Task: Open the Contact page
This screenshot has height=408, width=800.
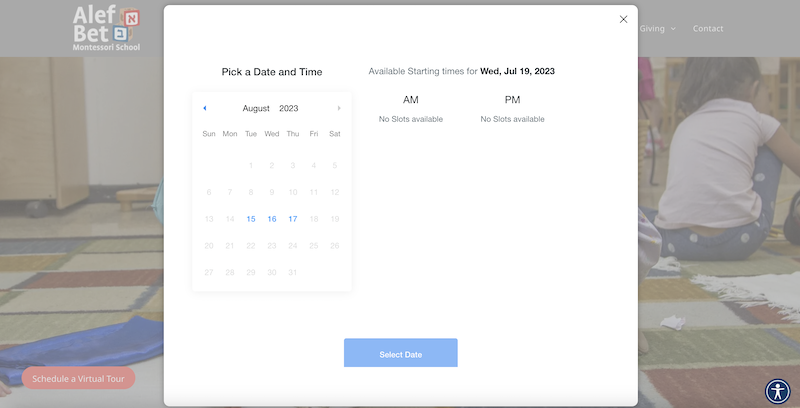Action: point(708,28)
